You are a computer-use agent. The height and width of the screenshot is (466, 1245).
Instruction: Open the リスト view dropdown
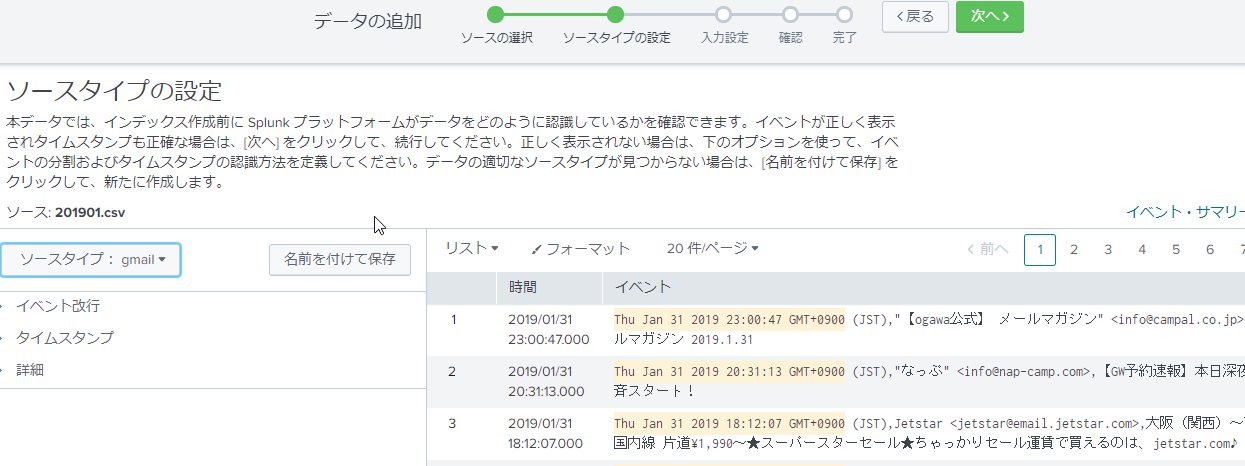pos(472,249)
